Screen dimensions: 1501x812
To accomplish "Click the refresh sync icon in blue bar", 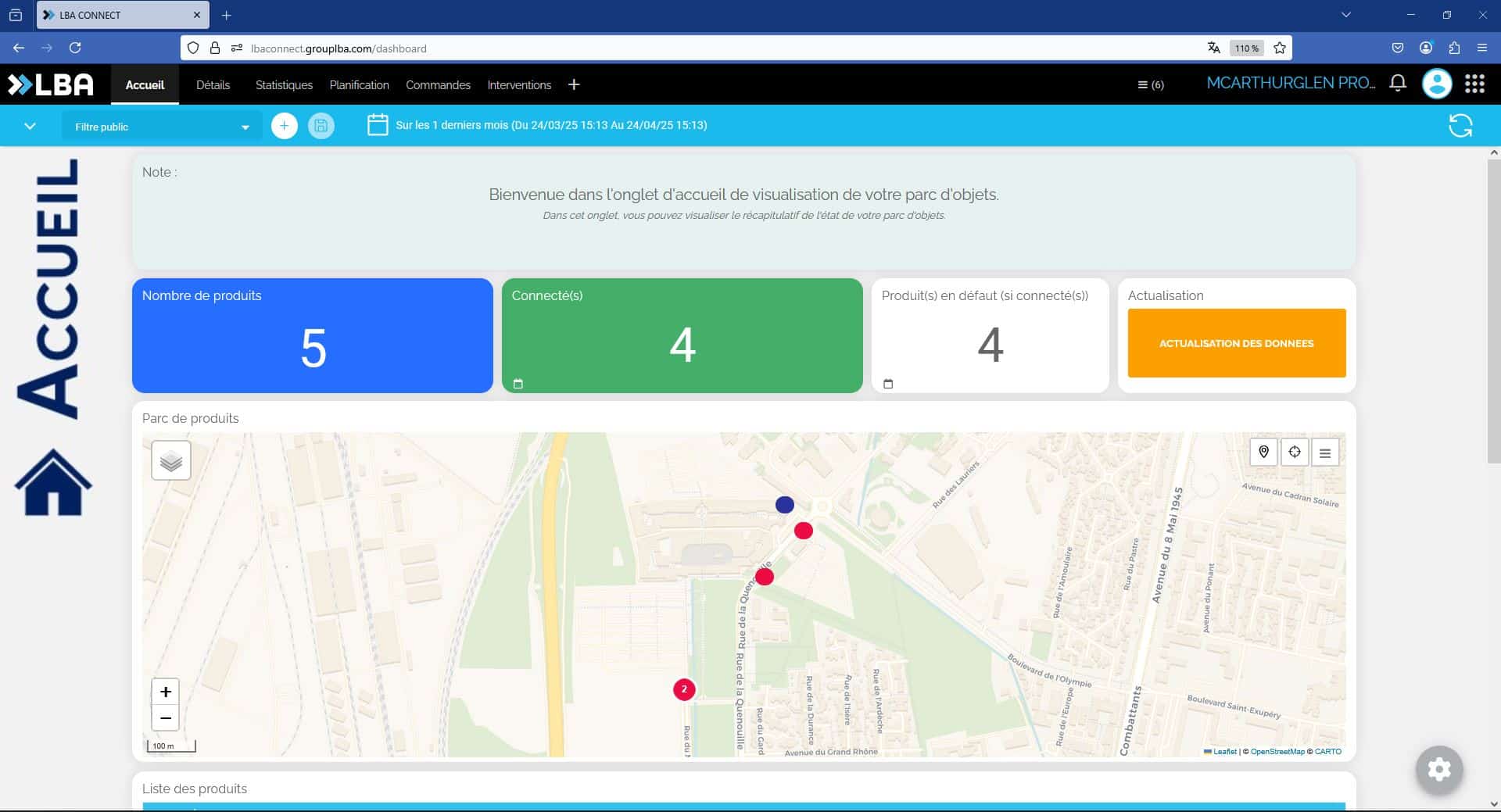I will [1460, 126].
